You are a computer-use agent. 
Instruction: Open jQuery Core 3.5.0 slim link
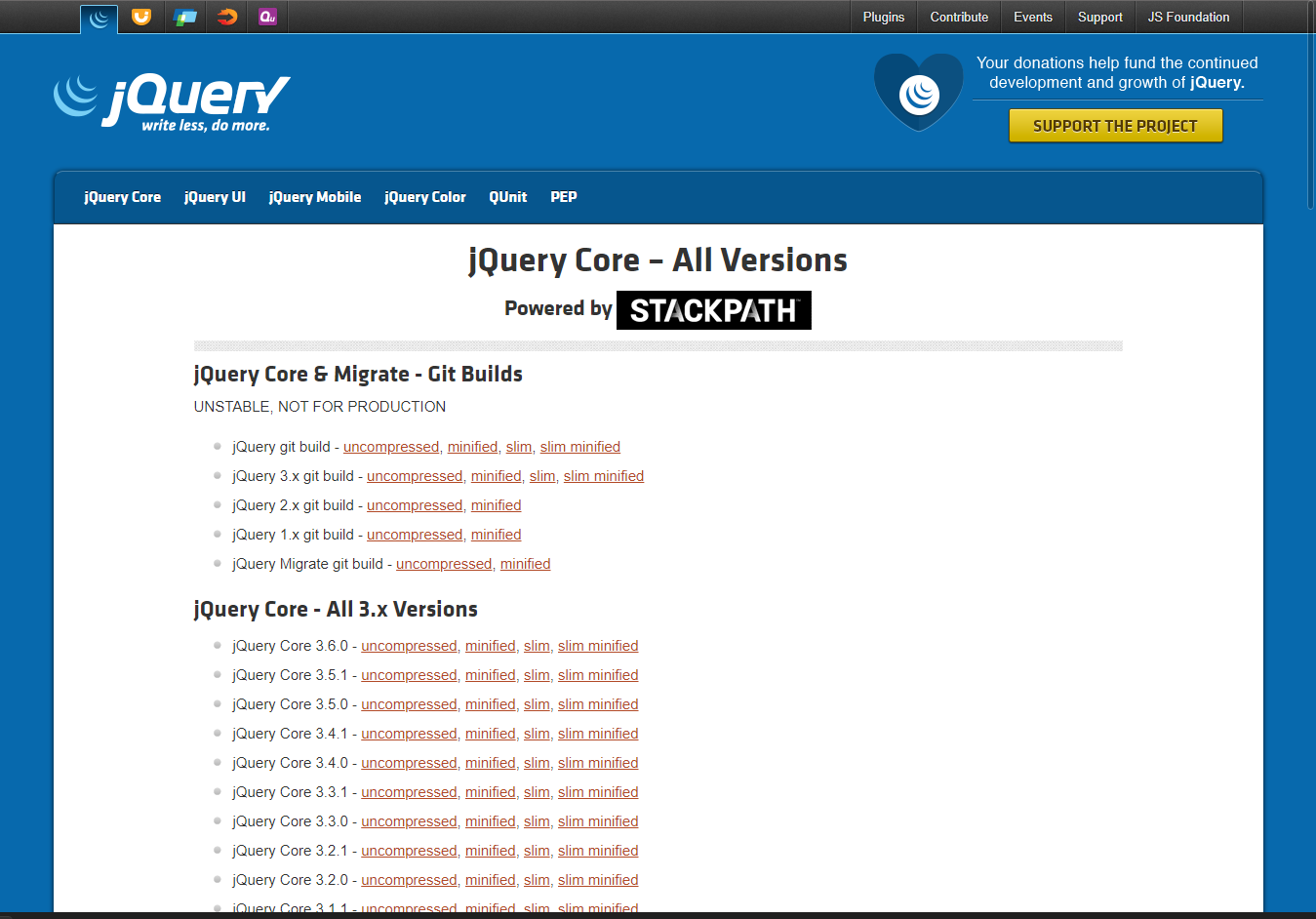537,704
